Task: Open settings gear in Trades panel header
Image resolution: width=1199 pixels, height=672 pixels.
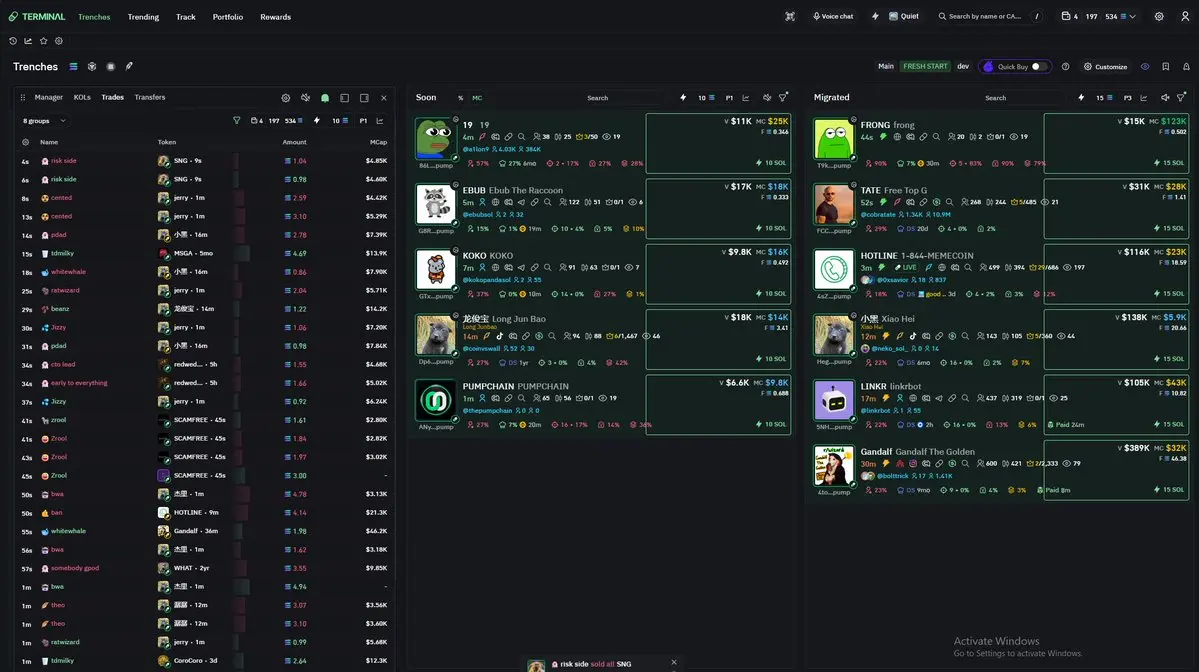Action: click(286, 98)
